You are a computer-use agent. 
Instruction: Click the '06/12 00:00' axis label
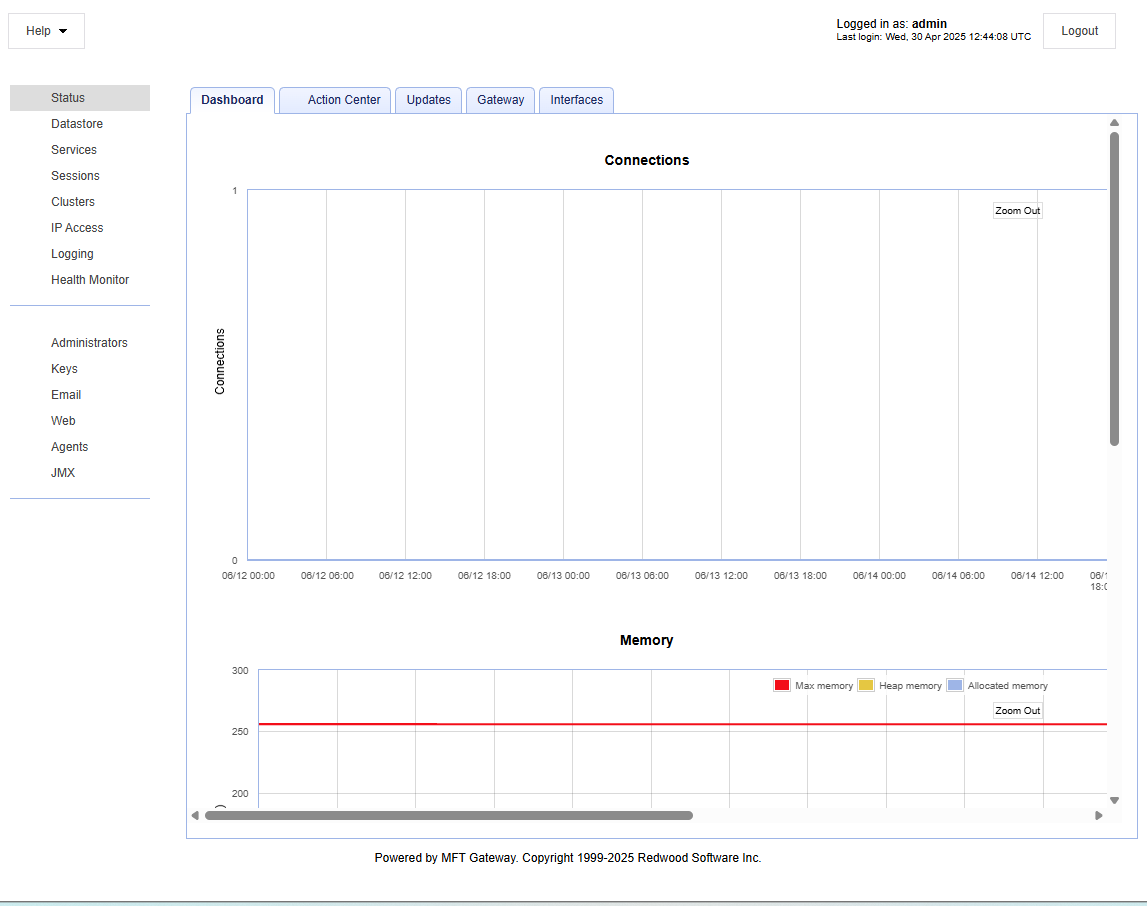(x=248, y=576)
